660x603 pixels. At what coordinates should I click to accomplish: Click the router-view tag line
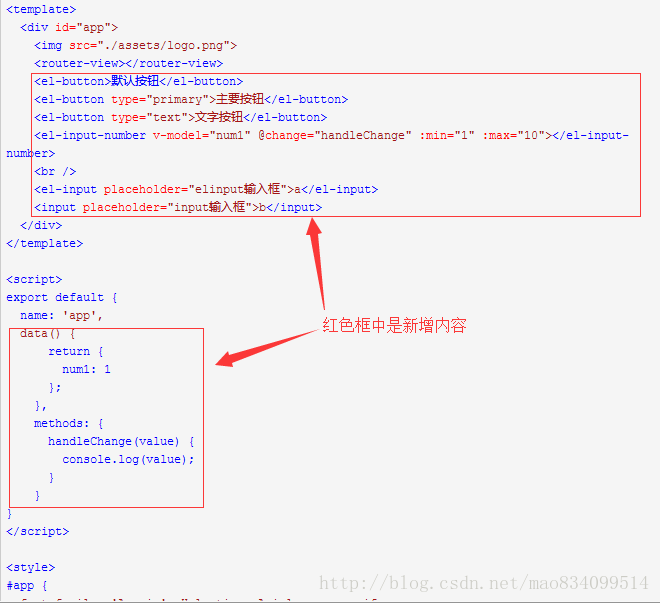(x=128, y=64)
